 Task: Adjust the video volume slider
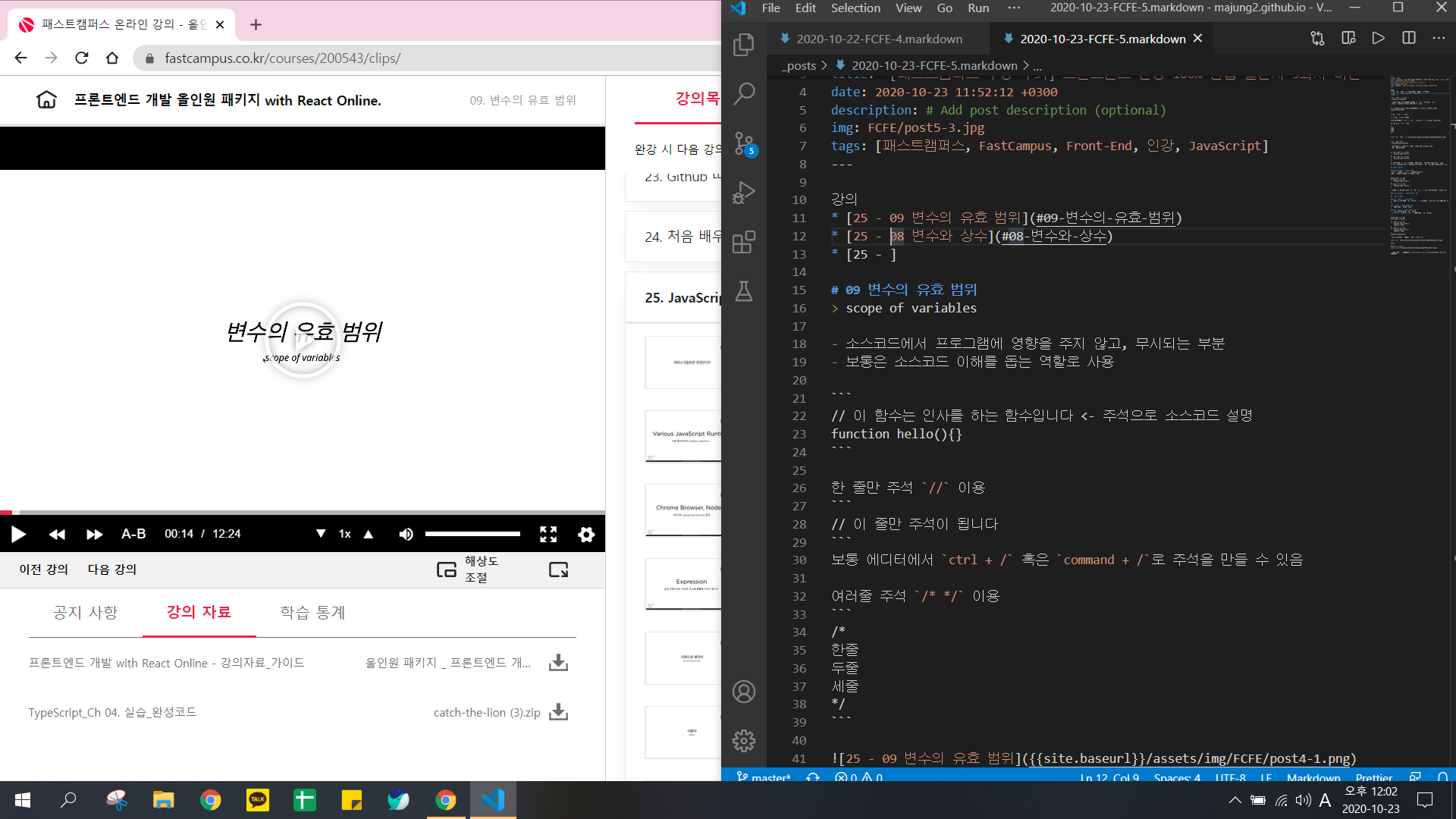tap(472, 534)
